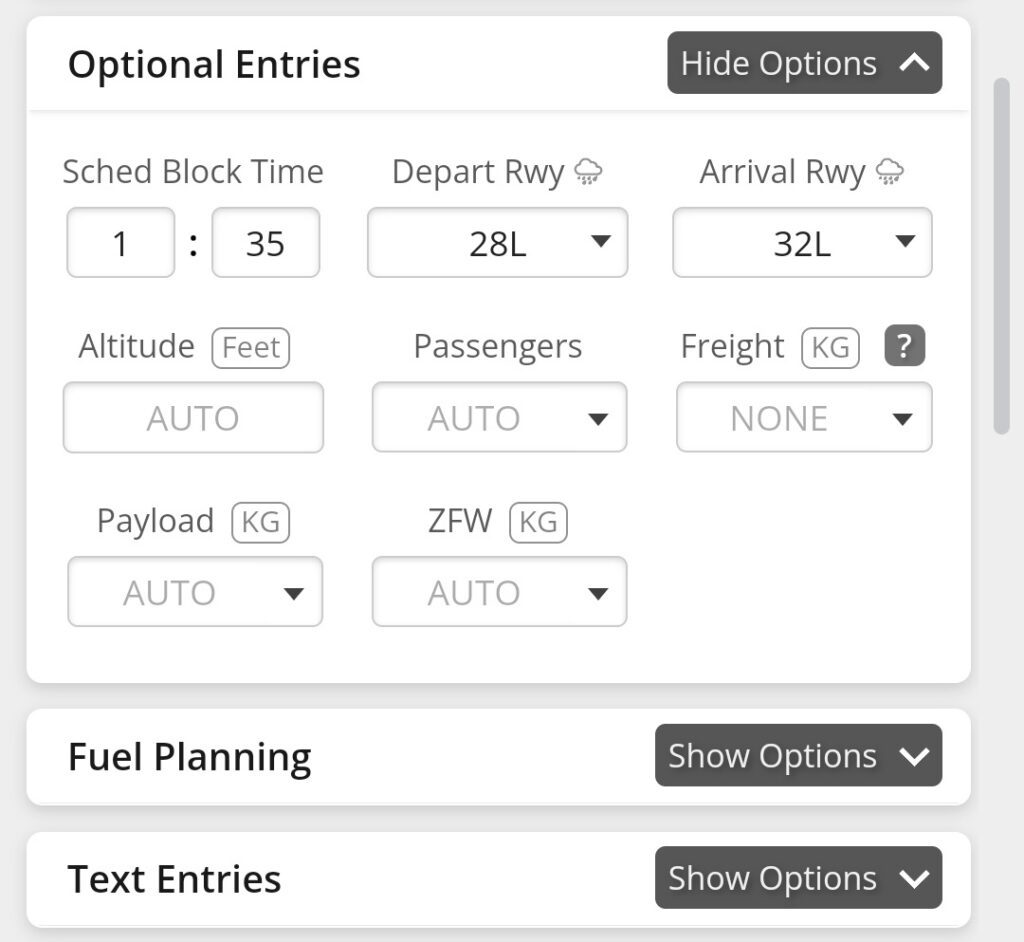Click the vertical scrollbar on the right
Viewport: 1024px width, 942px height.
pos(1002,255)
